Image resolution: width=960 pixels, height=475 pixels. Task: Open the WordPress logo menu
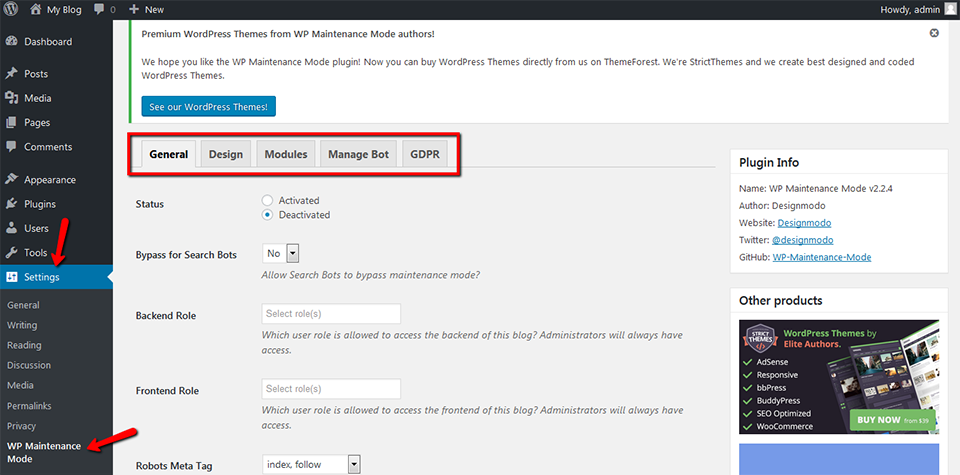(12, 9)
